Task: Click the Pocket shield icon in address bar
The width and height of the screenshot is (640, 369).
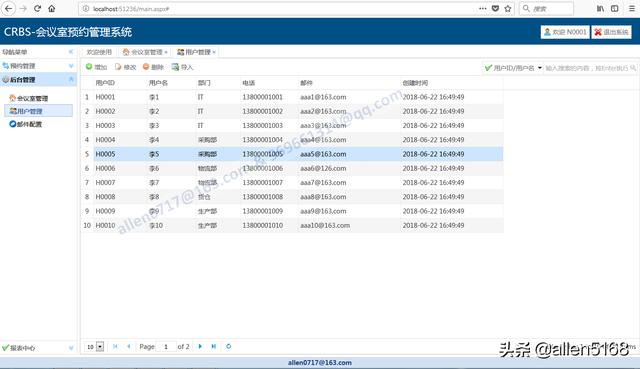Action: (495, 8)
